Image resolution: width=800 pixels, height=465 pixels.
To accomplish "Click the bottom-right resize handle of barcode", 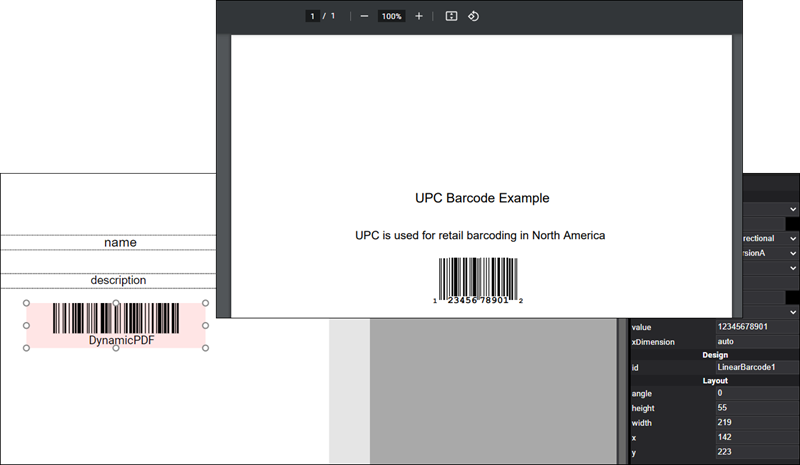I will 205,348.
